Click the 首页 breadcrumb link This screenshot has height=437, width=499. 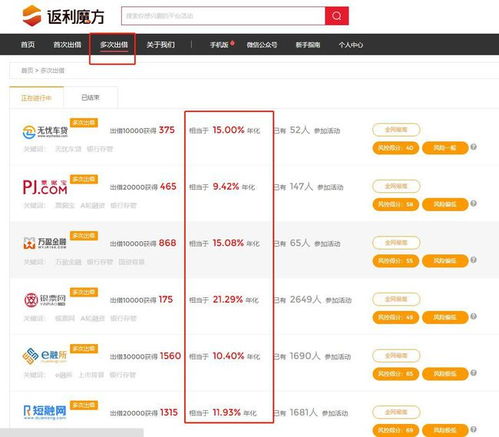27,70
